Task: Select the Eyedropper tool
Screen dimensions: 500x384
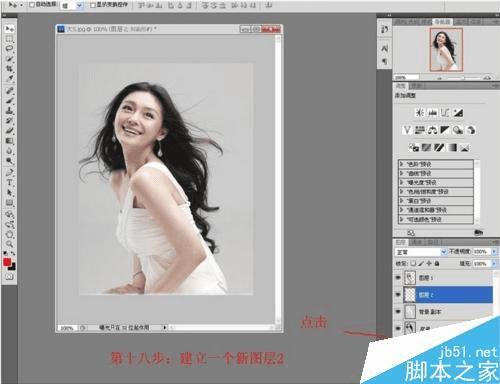Action: [x=9, y=79]
